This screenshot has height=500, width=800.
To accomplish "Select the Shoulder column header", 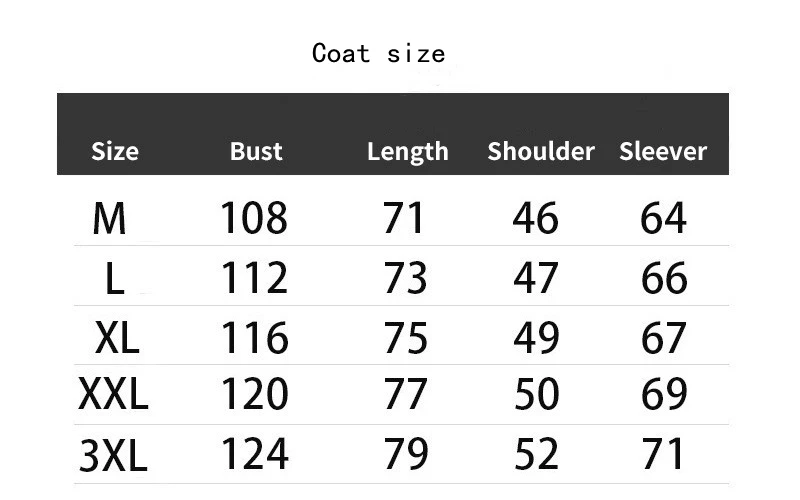I will tap(541, 152).
